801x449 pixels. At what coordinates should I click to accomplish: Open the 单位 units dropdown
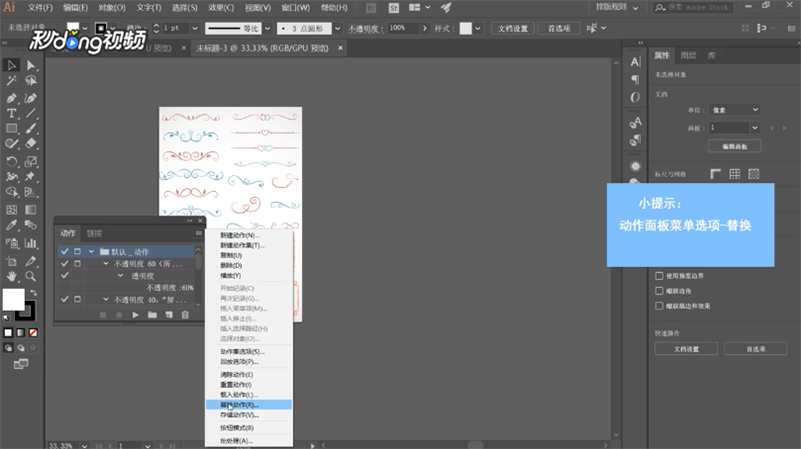tap(735, 110)
